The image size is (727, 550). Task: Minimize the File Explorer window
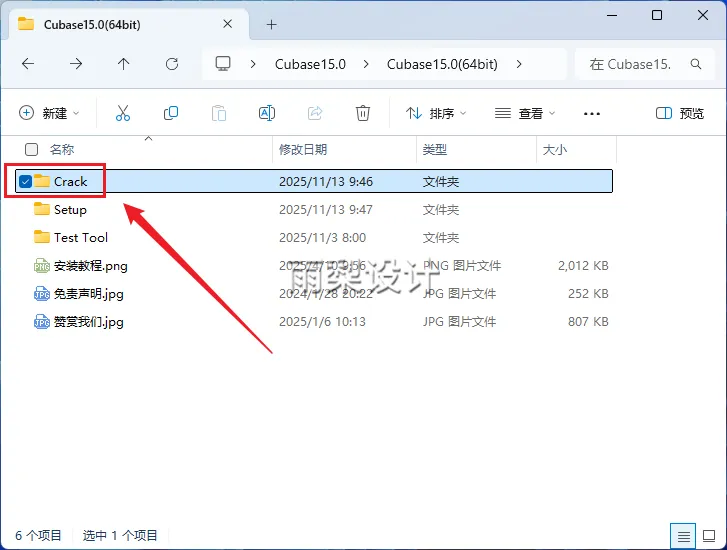click(x=612, y=15)
